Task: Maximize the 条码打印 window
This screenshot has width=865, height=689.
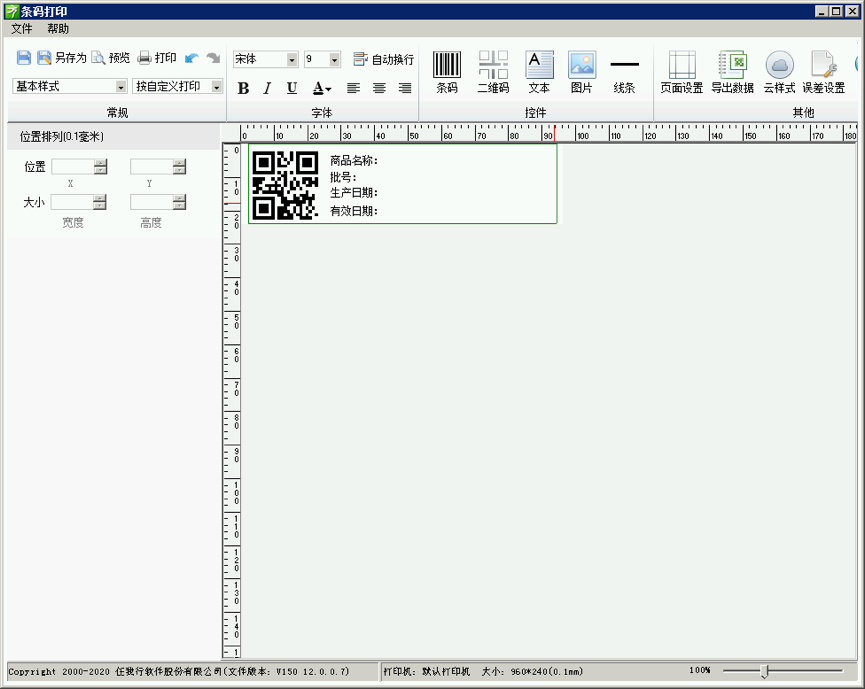Action: point(836,11)
